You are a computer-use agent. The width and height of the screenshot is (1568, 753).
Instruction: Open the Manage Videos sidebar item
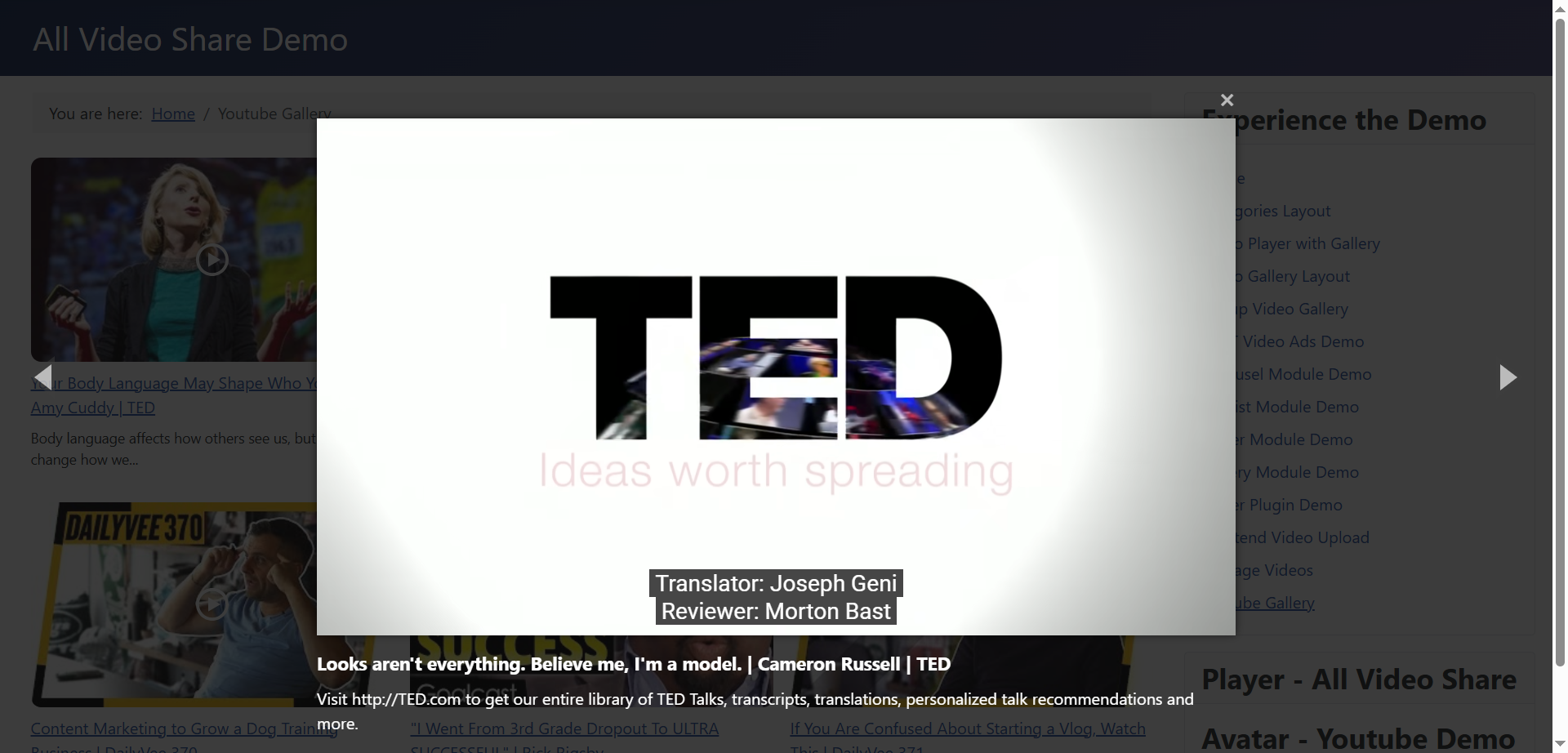click(x=1274, y=570)
